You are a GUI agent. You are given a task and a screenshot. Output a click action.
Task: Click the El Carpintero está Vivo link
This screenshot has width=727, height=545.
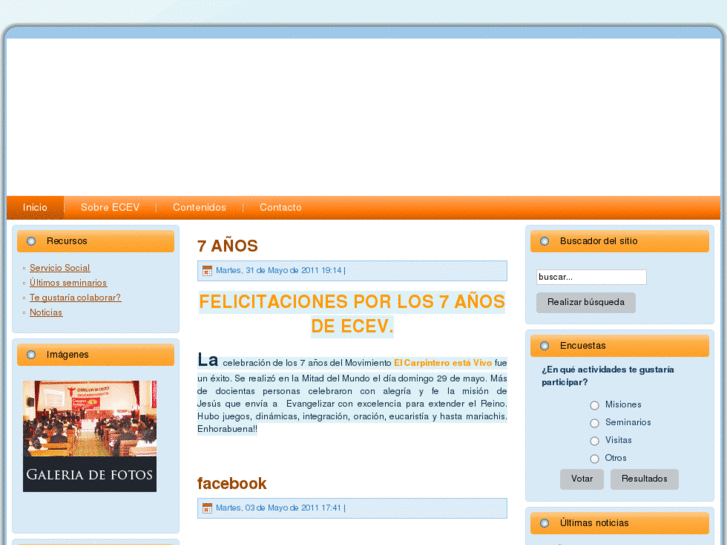pos(443,363)
